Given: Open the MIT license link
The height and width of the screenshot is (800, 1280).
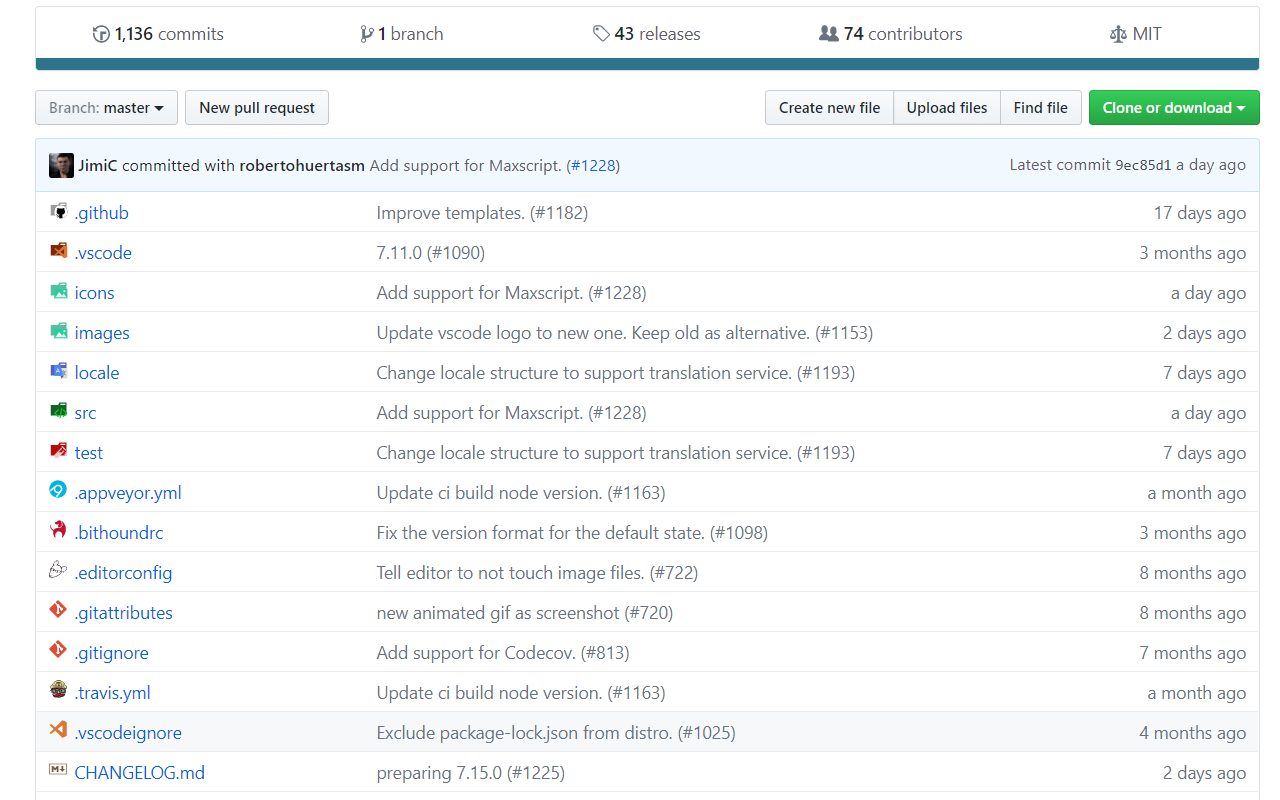Looking at the screenshot, I should [x=1136, y=34].
